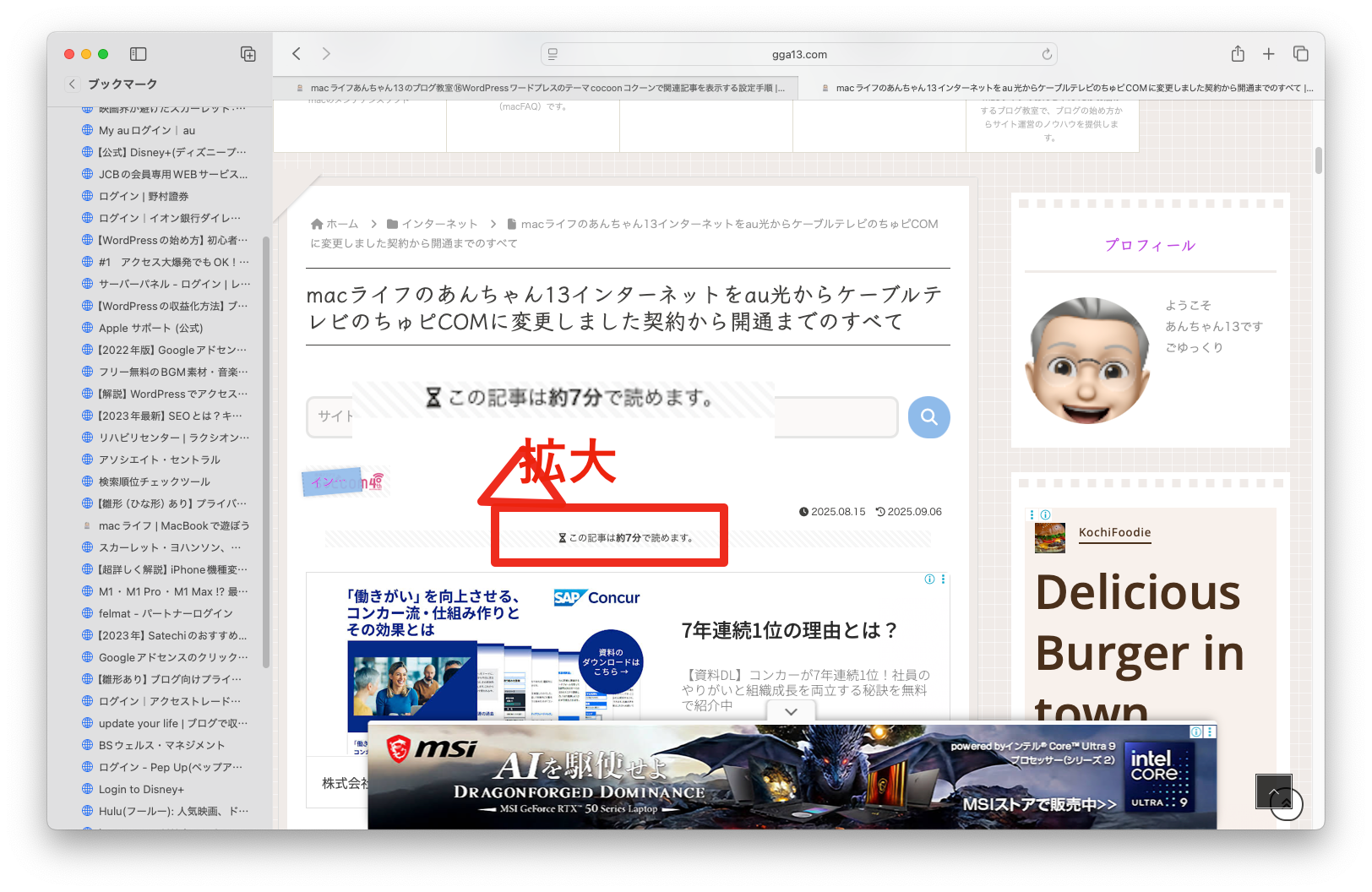Image resolution: width=1372 pixels, height=892 pixels.
Task: Click the reader icon in address bar
Action: coord(553,54)
